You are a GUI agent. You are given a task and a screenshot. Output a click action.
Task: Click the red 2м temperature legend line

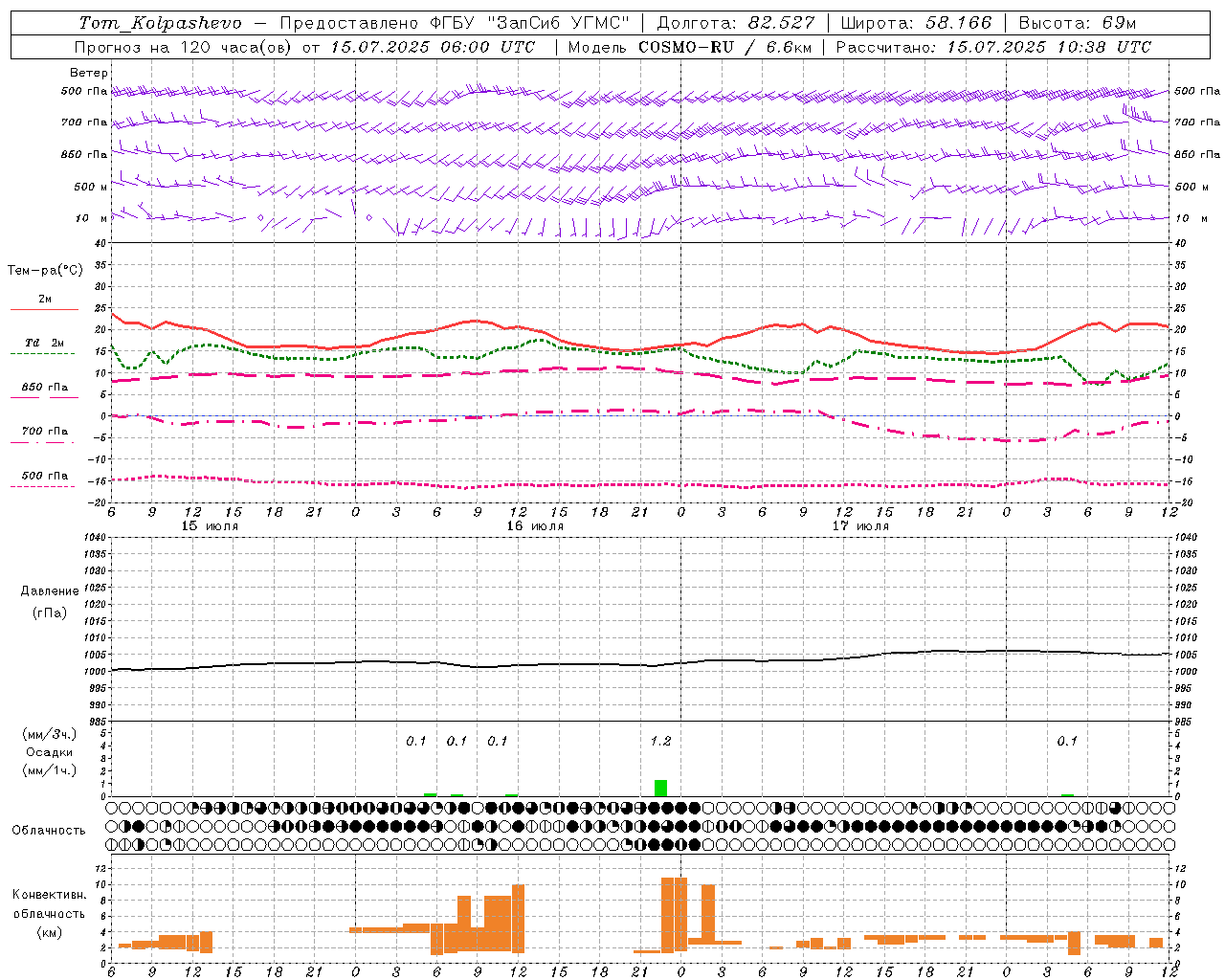(44, 310)
